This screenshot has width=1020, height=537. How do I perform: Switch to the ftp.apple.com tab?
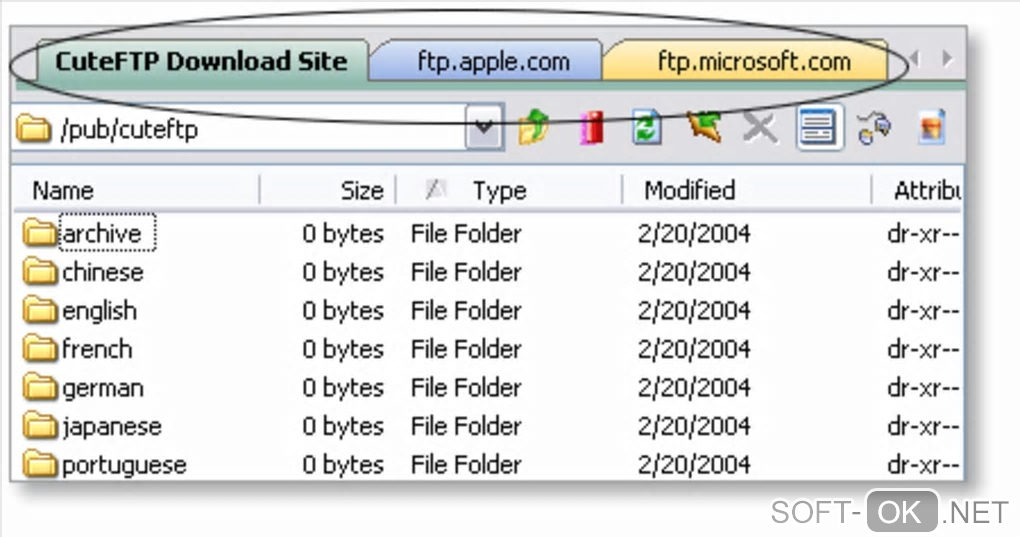pos(492,61)
